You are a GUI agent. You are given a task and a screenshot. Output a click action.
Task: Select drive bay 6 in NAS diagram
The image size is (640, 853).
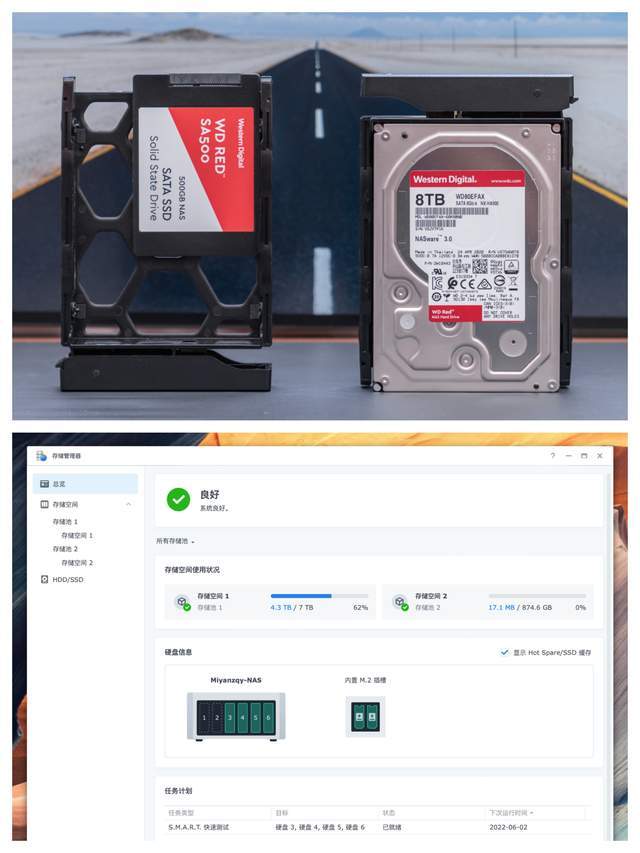268,718
